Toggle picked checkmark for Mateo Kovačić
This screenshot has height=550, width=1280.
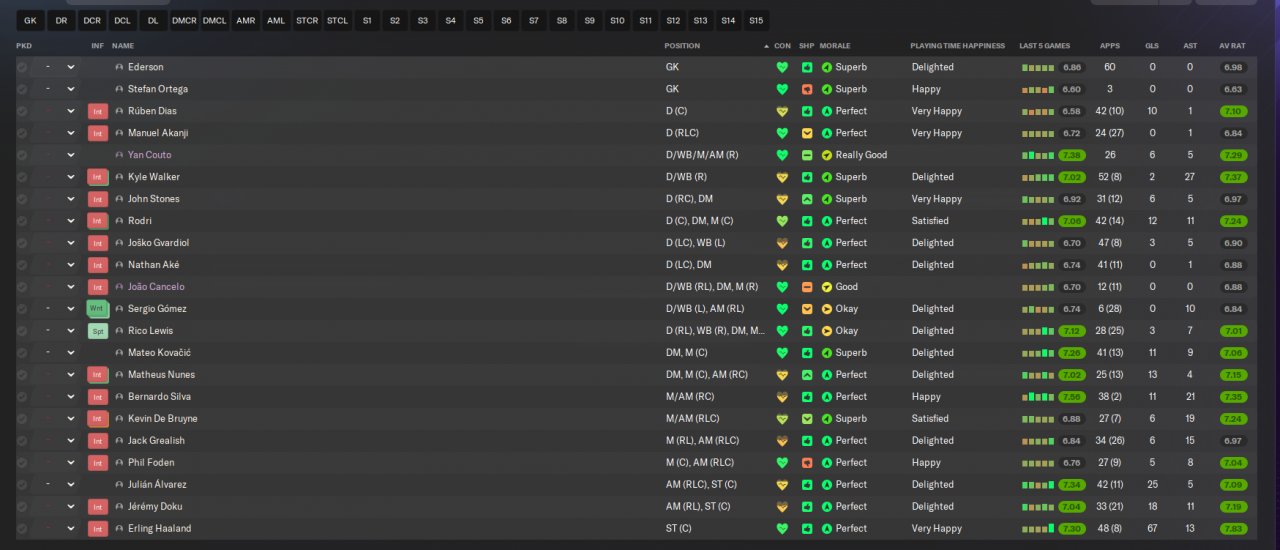tap(22, 353)
